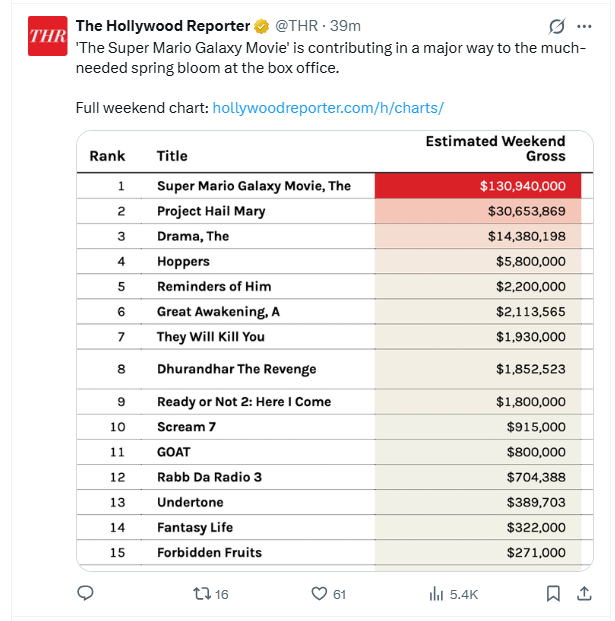
Task: Like the post with 61 likes
Action: 328,594
